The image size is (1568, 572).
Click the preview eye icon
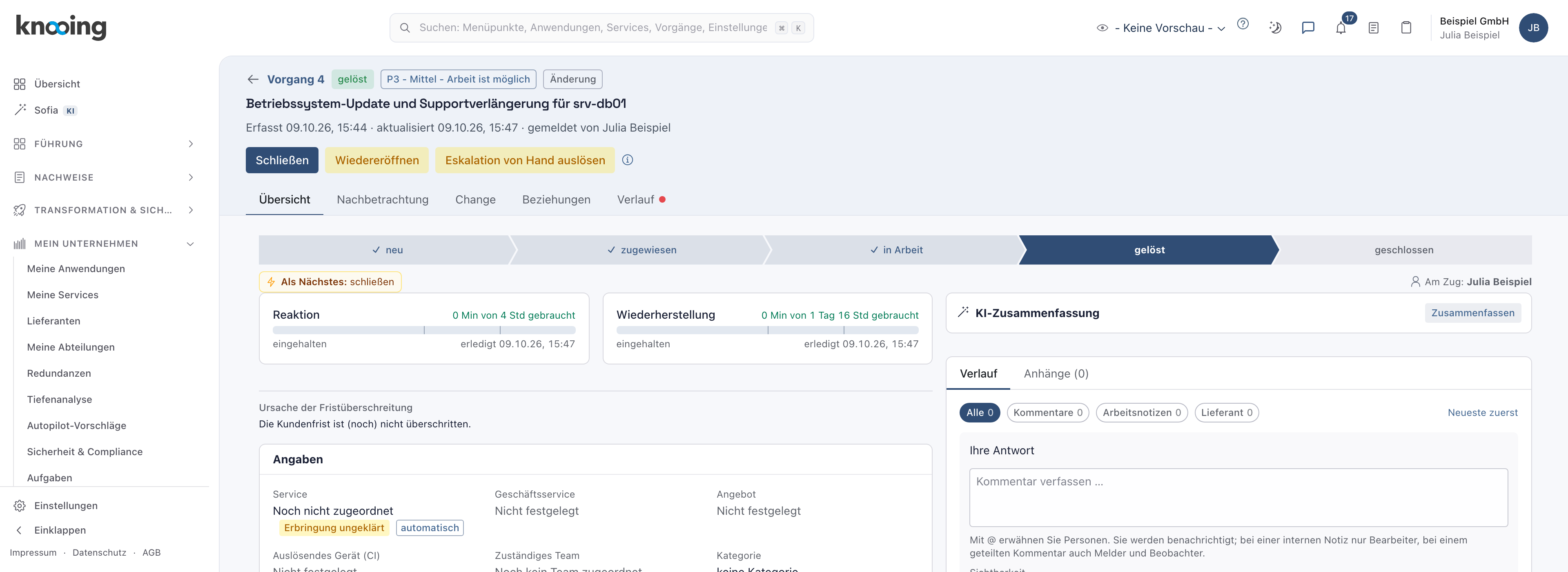(1102, 27)
